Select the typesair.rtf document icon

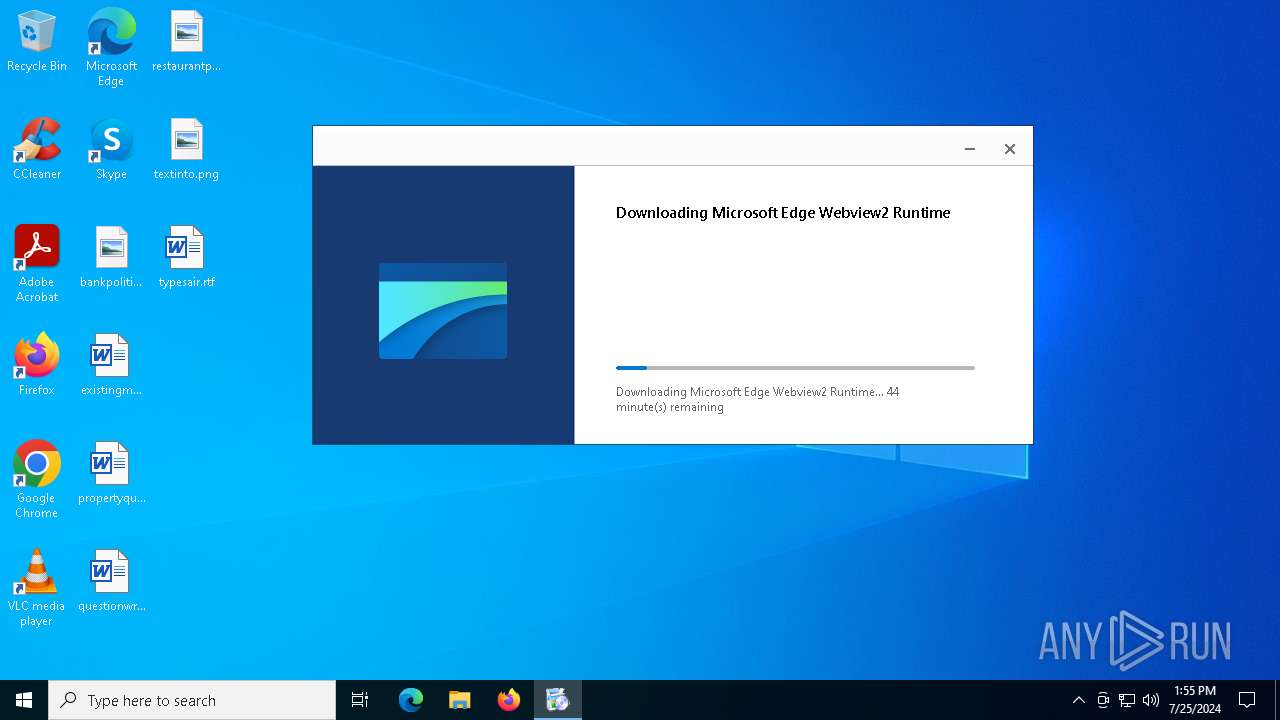186,258
